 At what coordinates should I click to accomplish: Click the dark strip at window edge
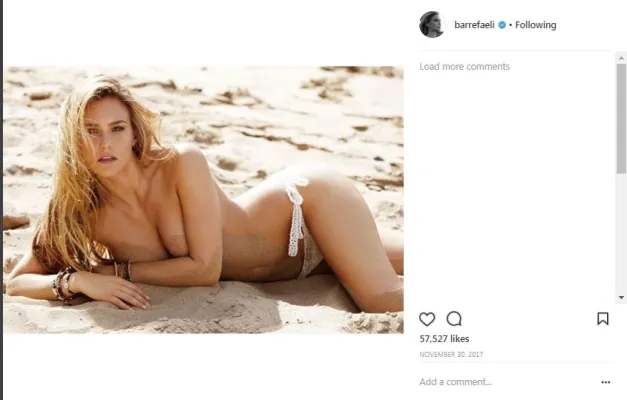(1, 200)
